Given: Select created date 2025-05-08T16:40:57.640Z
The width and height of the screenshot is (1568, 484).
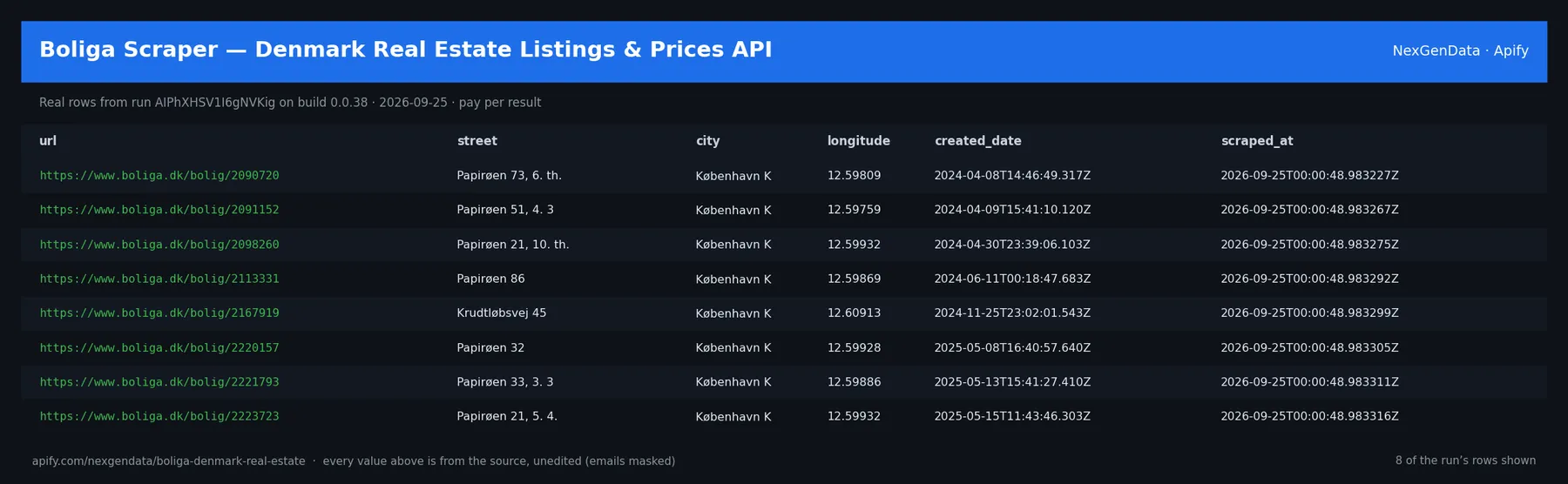Looking at the screenshot, I should tap(1013, 347).
